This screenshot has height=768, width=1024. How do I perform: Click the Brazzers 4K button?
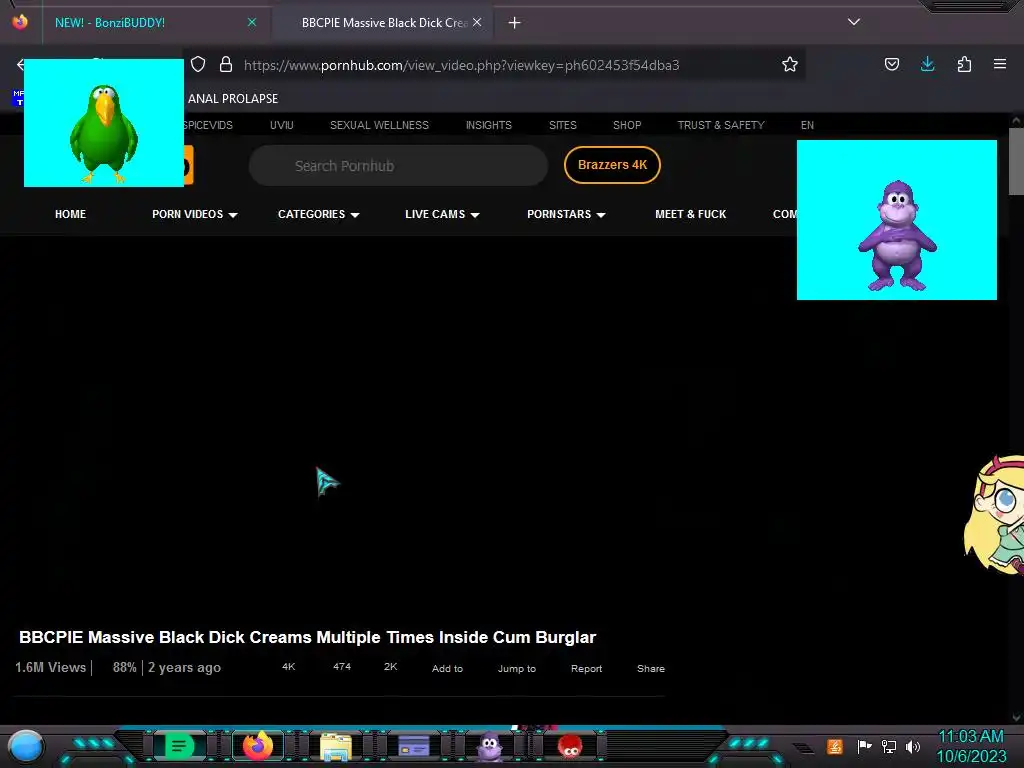[x=613, y=165]
